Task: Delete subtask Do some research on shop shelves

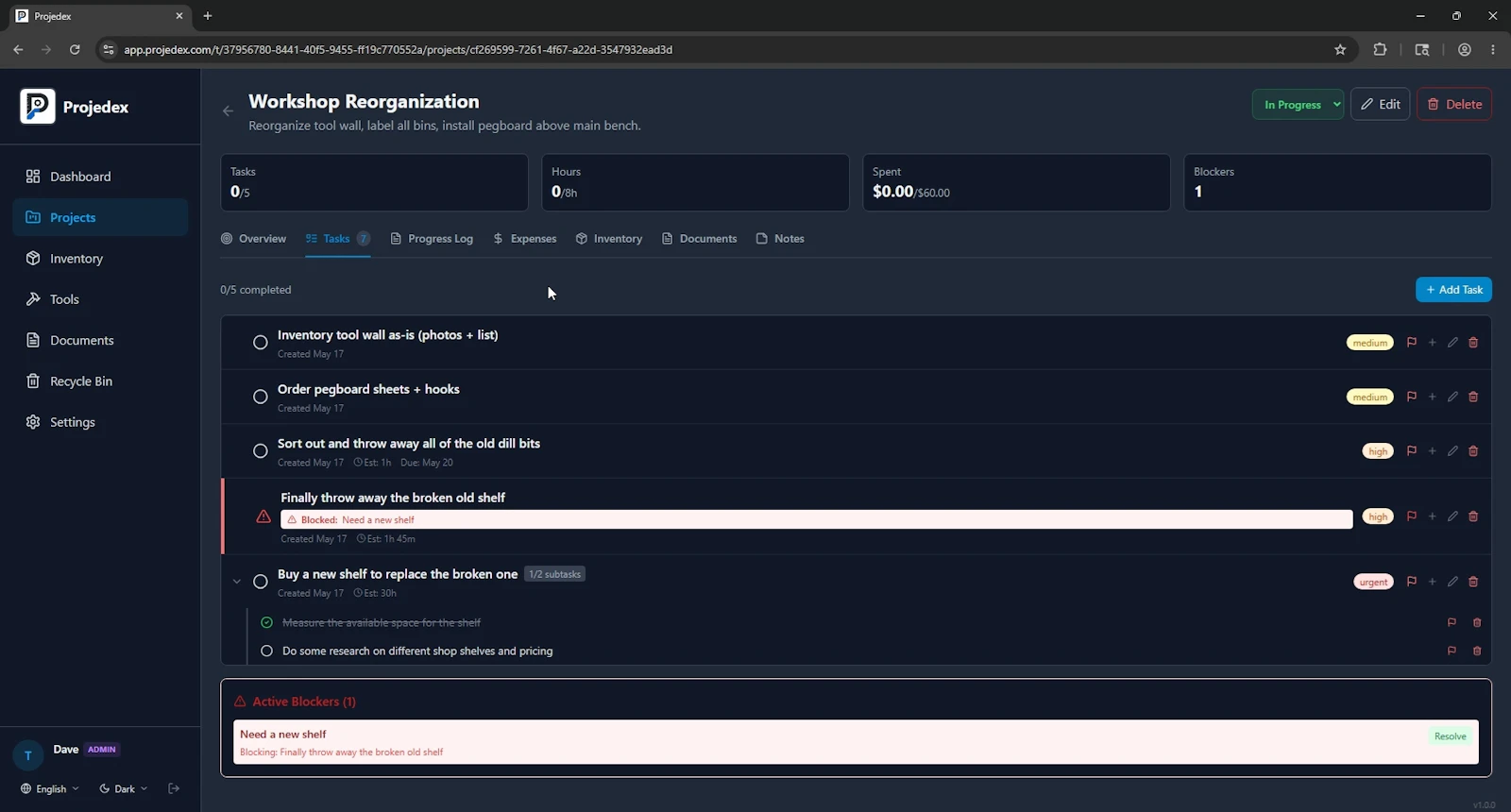Action: point(1477,651)
